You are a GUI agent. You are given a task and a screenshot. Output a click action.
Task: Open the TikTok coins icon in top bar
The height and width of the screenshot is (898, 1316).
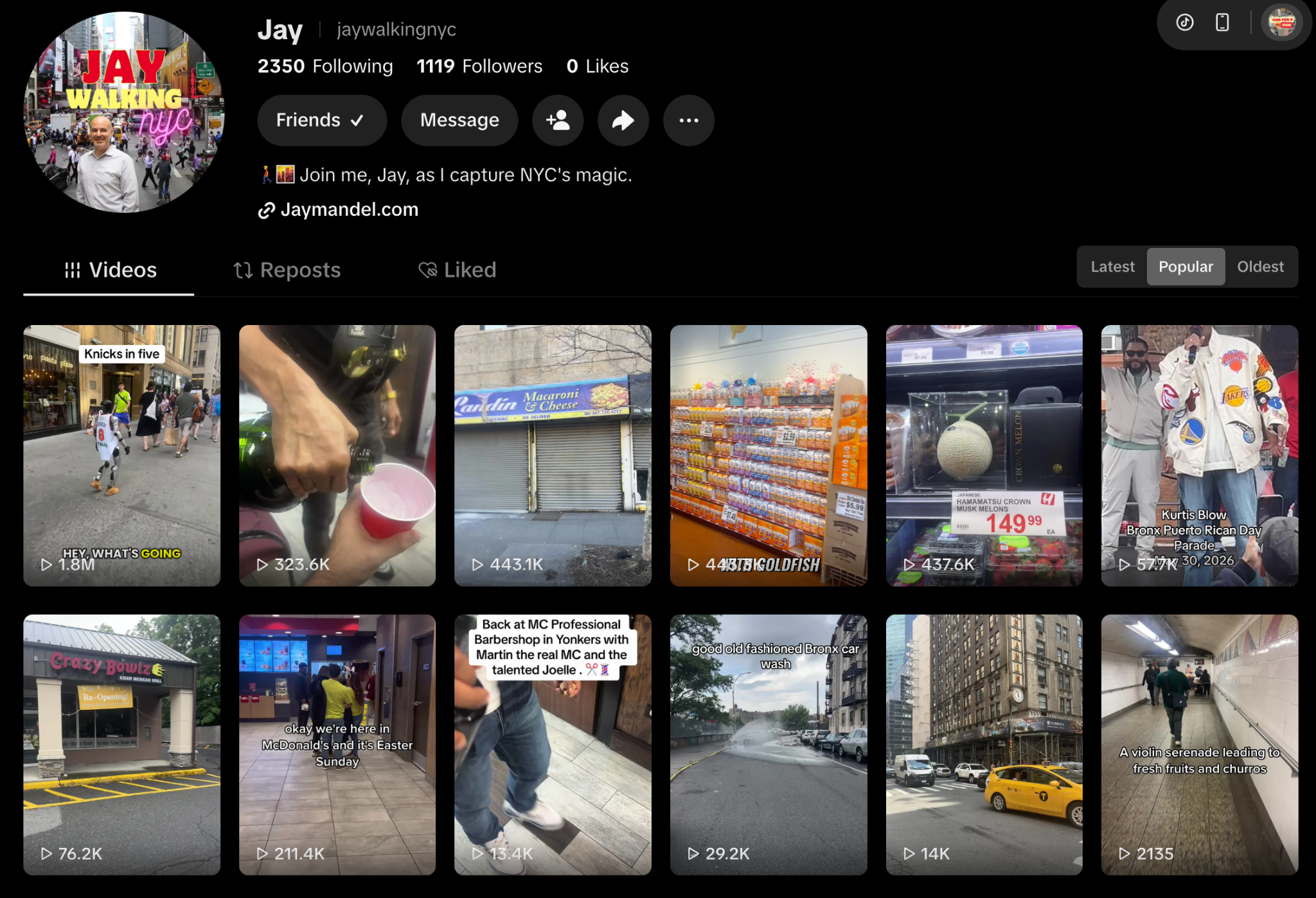[1185, 22]
